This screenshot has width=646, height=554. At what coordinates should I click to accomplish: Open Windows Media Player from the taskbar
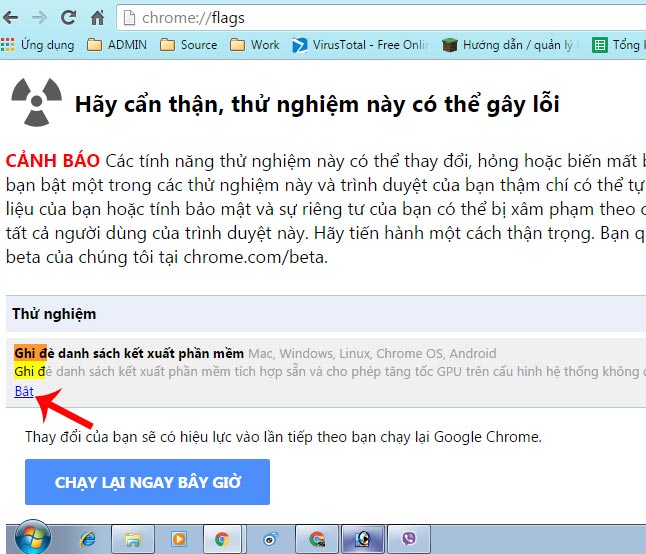click(179, 539)
